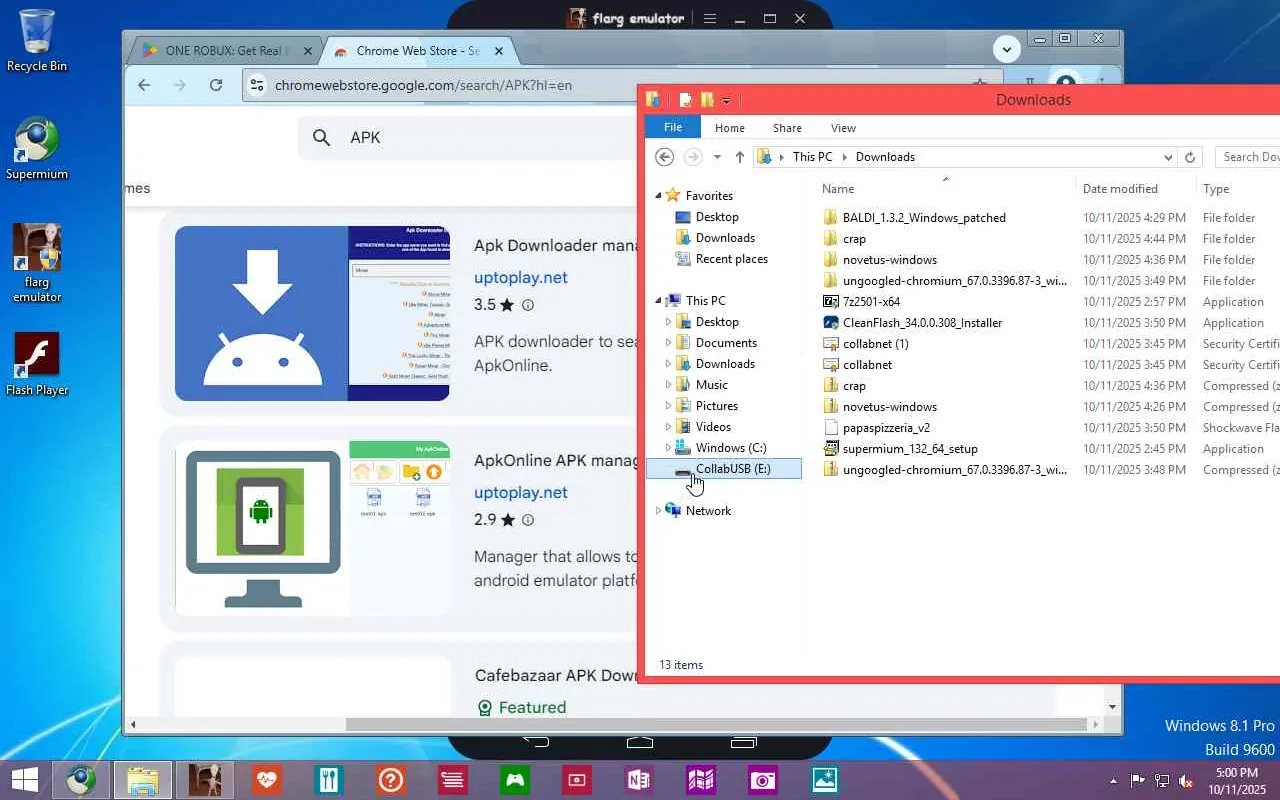The height and width of the screenshot is (800, 1280).
Task: Refresh the Downloads folder view
Action: (1190, 157)
